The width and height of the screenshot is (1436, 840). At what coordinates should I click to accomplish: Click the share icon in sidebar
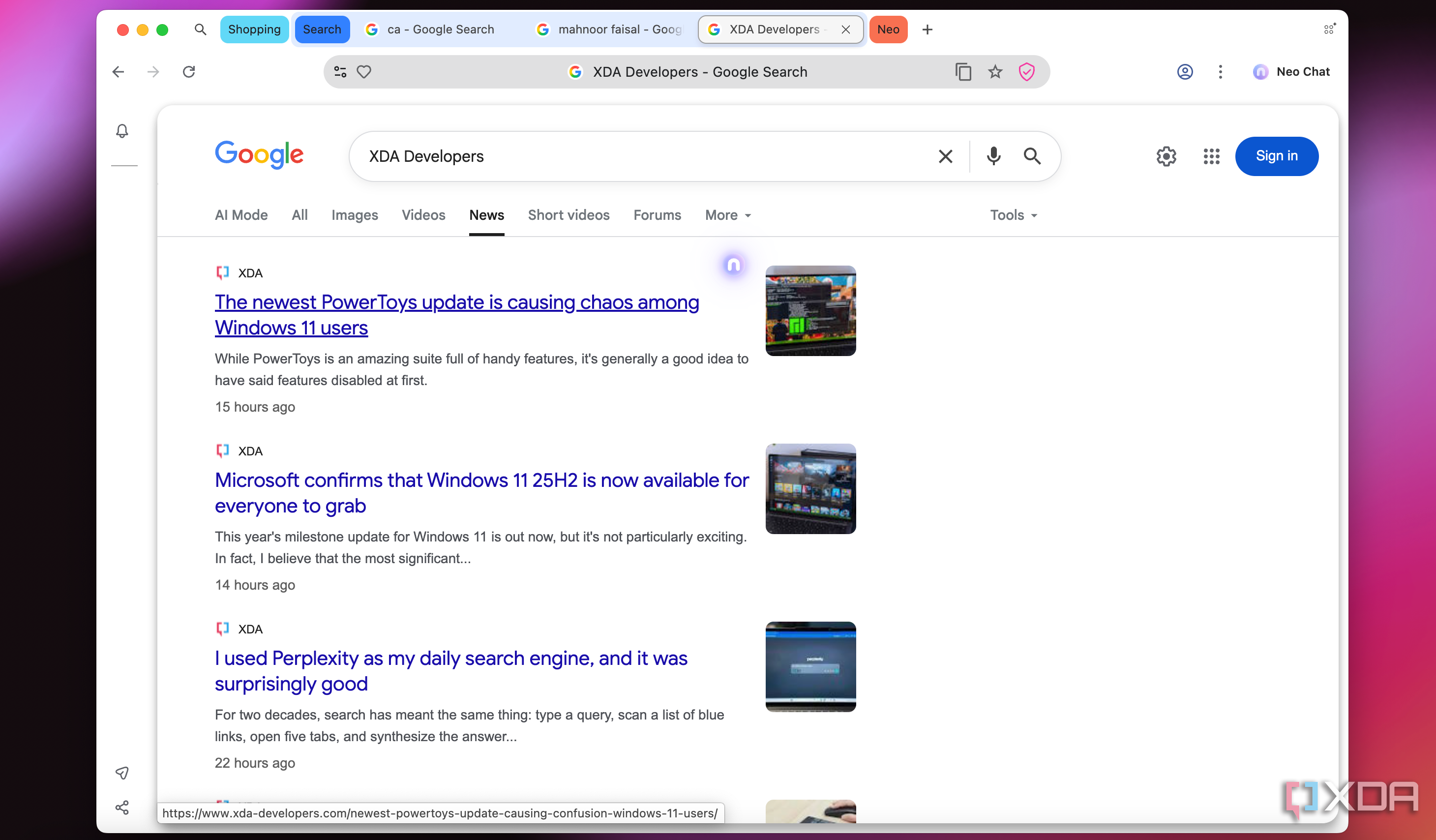pyautogui.click(x=122, y=807)
